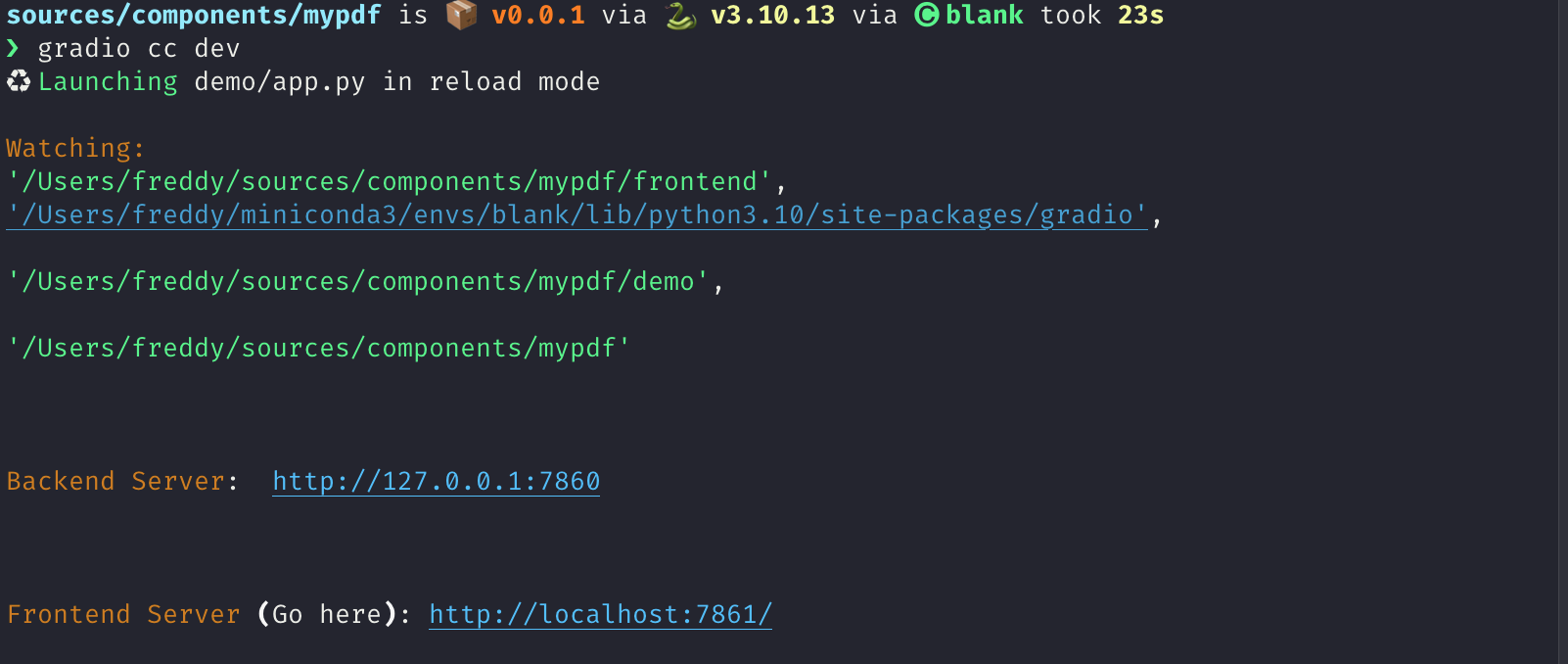1568x664 pixels.
Task: Click the mypdf/frontend watched path
Action: pyautogui.click(x=390, y=181)
